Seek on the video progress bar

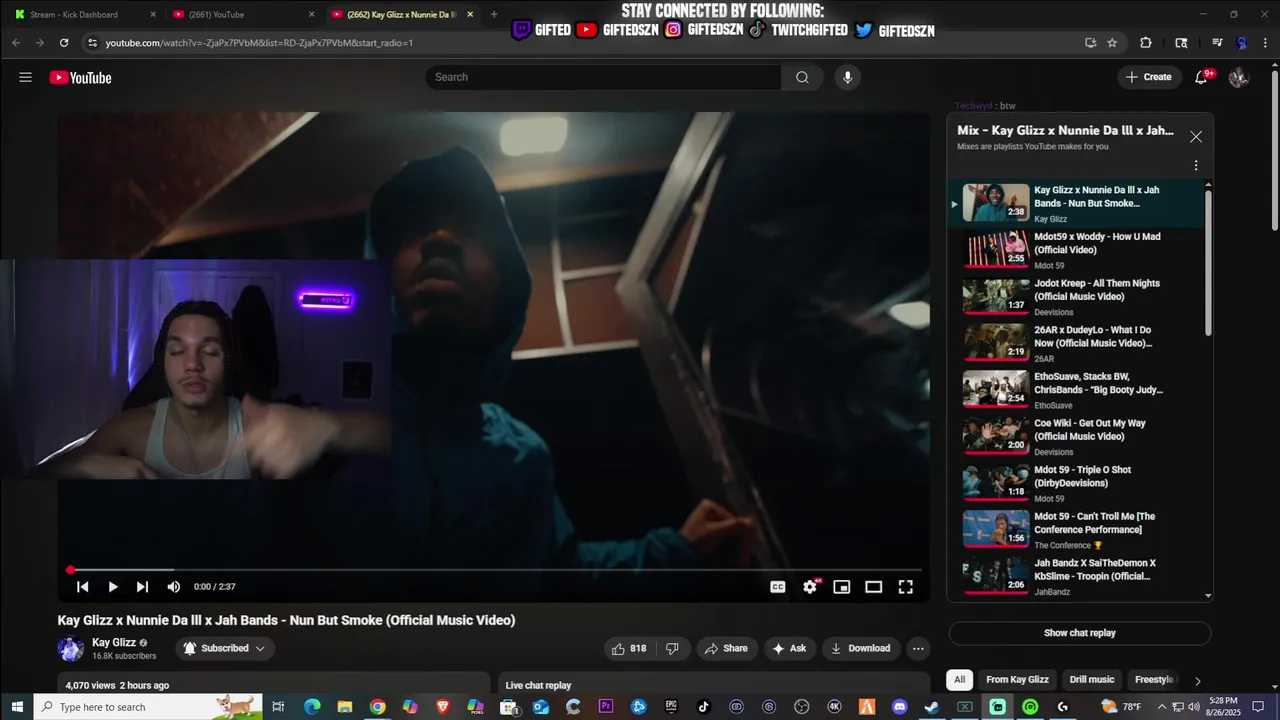pyautogui.click(x=494, y=570)
